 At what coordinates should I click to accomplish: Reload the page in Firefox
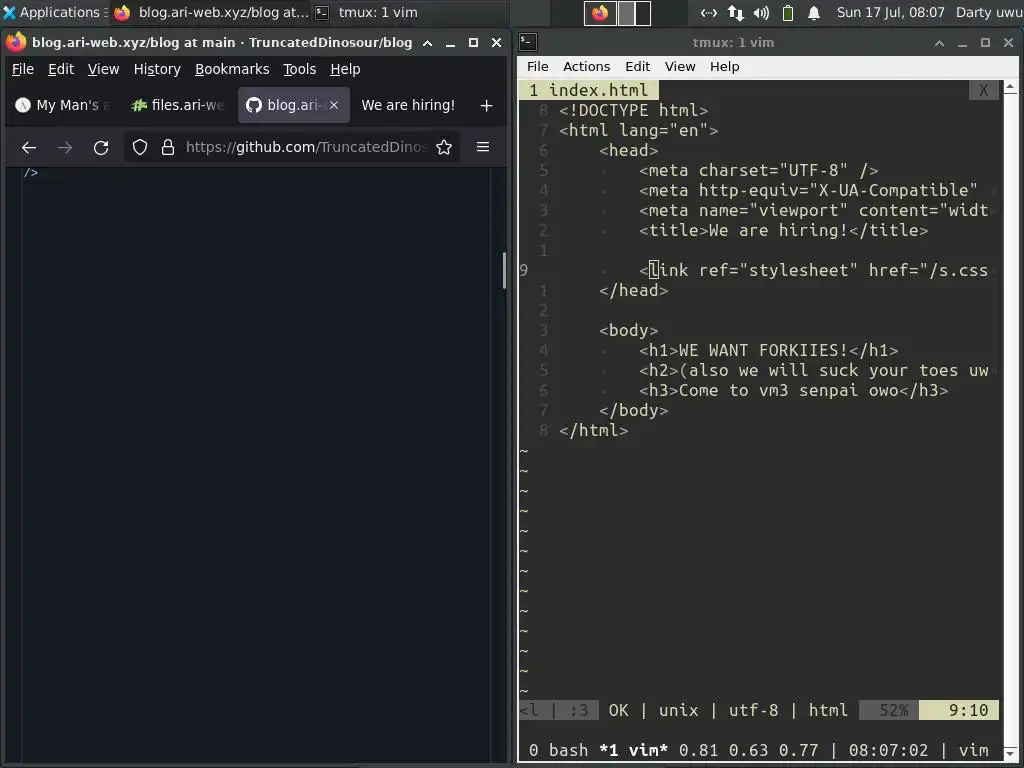(101, 148)
